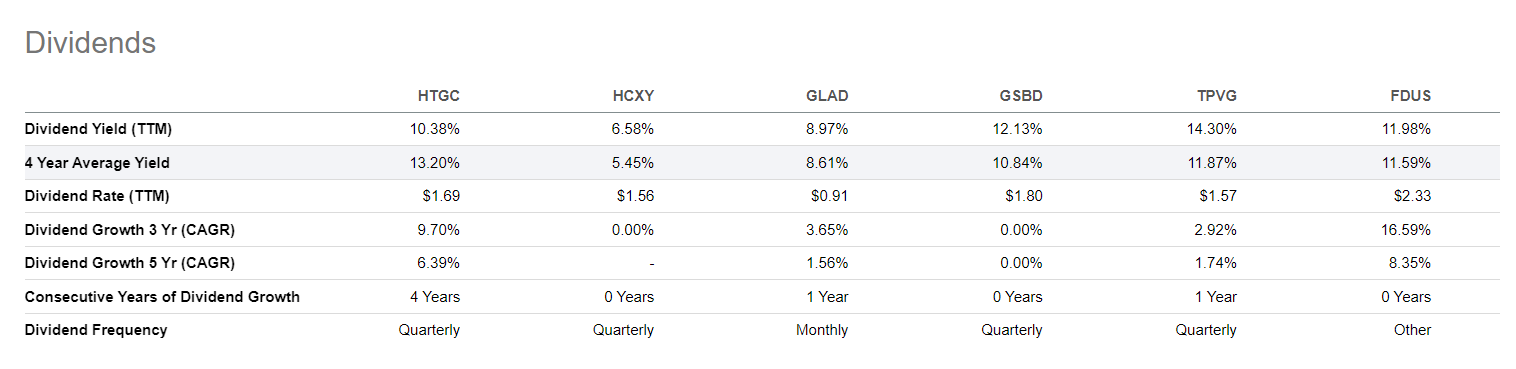Click the Dividend Yield (TTM) row label
Viewport: 1516px width, 369px height.
(x=91, y=129)
